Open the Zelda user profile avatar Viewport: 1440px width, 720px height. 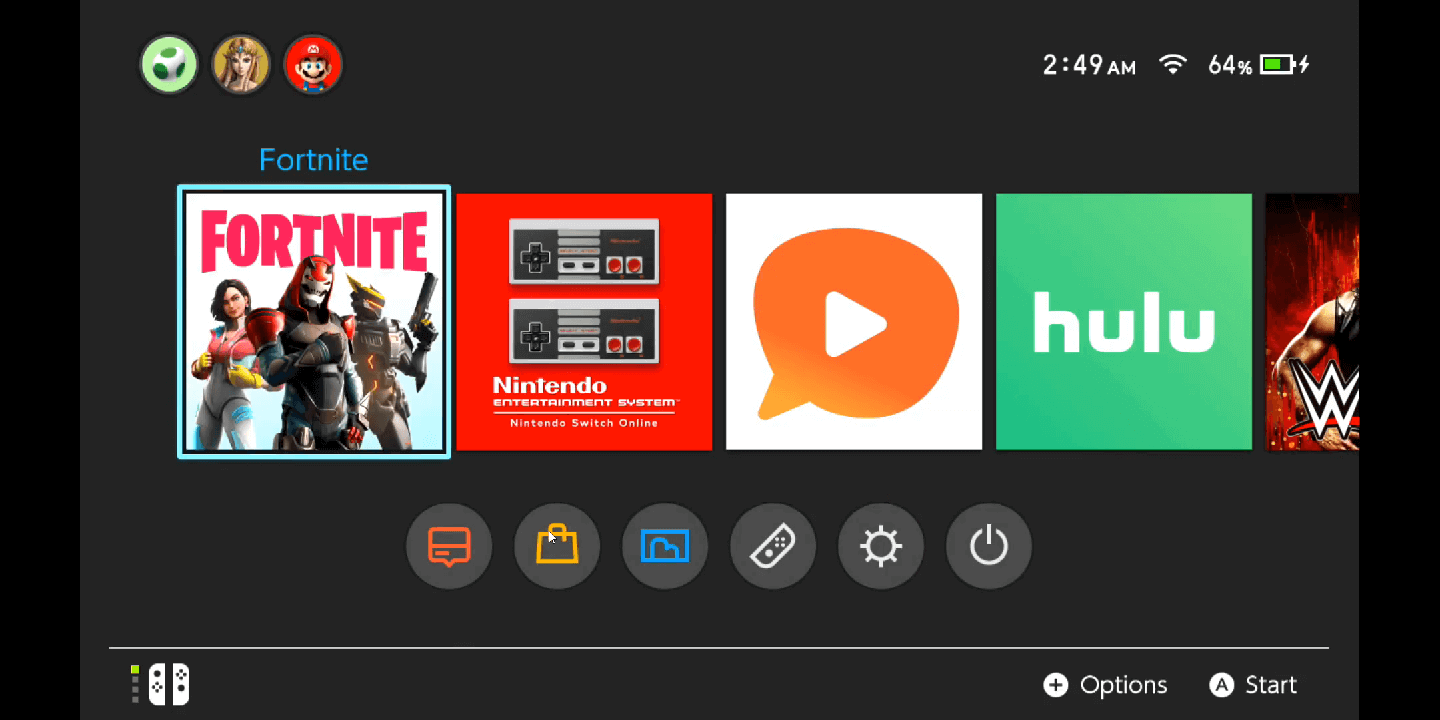241,65
